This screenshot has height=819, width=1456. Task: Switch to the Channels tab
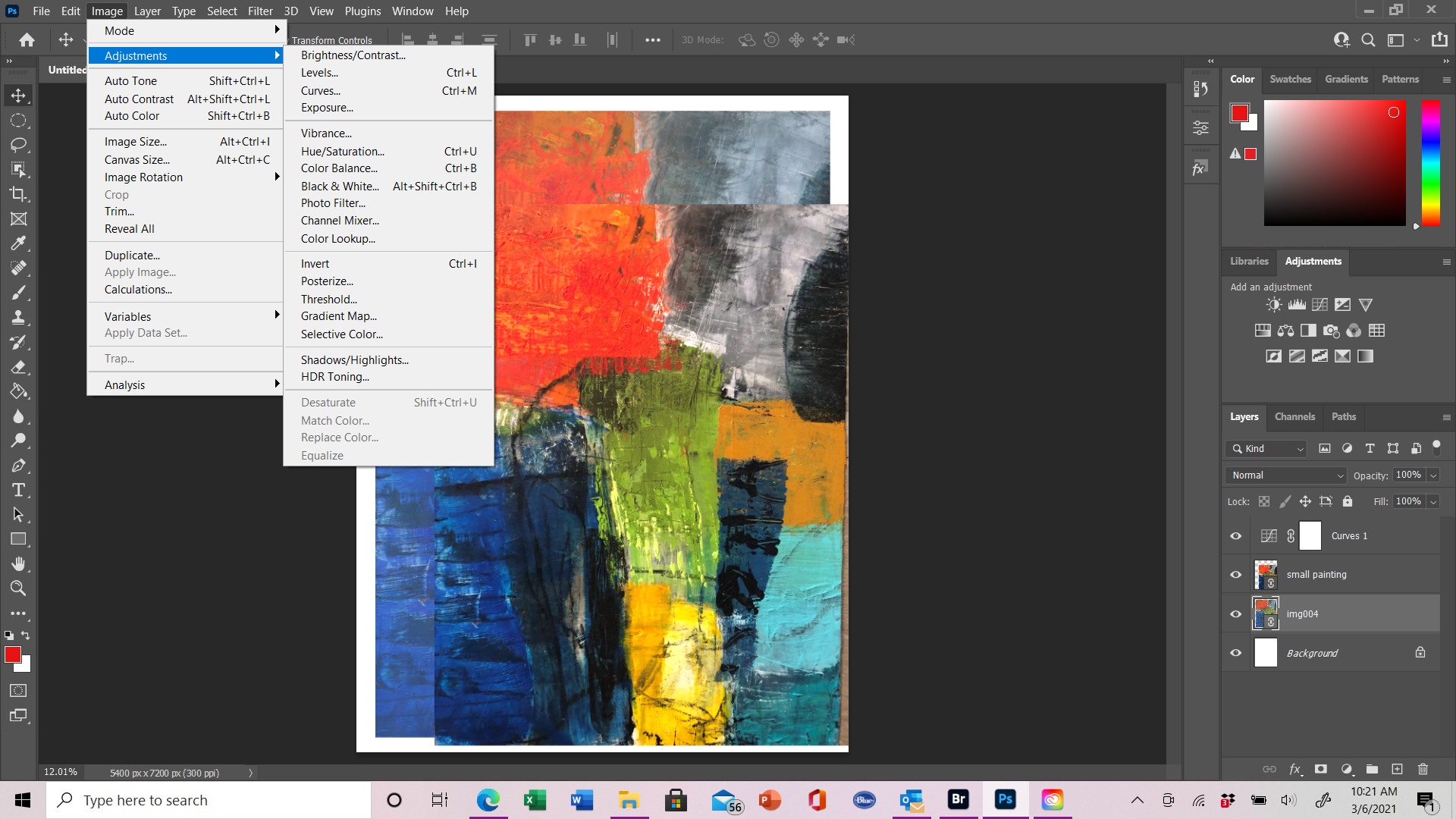click(x=1294, y=416)
